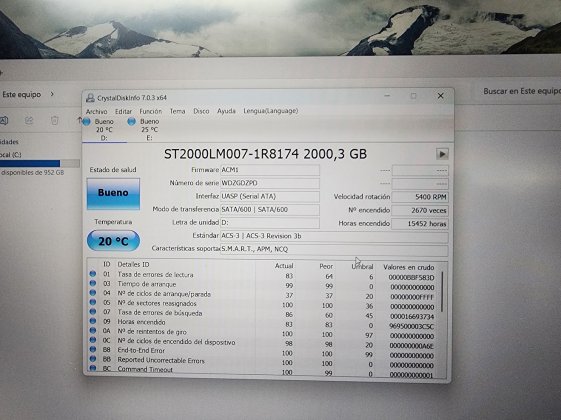561x420 pixels.
Task: Click the status dot for Command Timeout
Action: [93, 368]
